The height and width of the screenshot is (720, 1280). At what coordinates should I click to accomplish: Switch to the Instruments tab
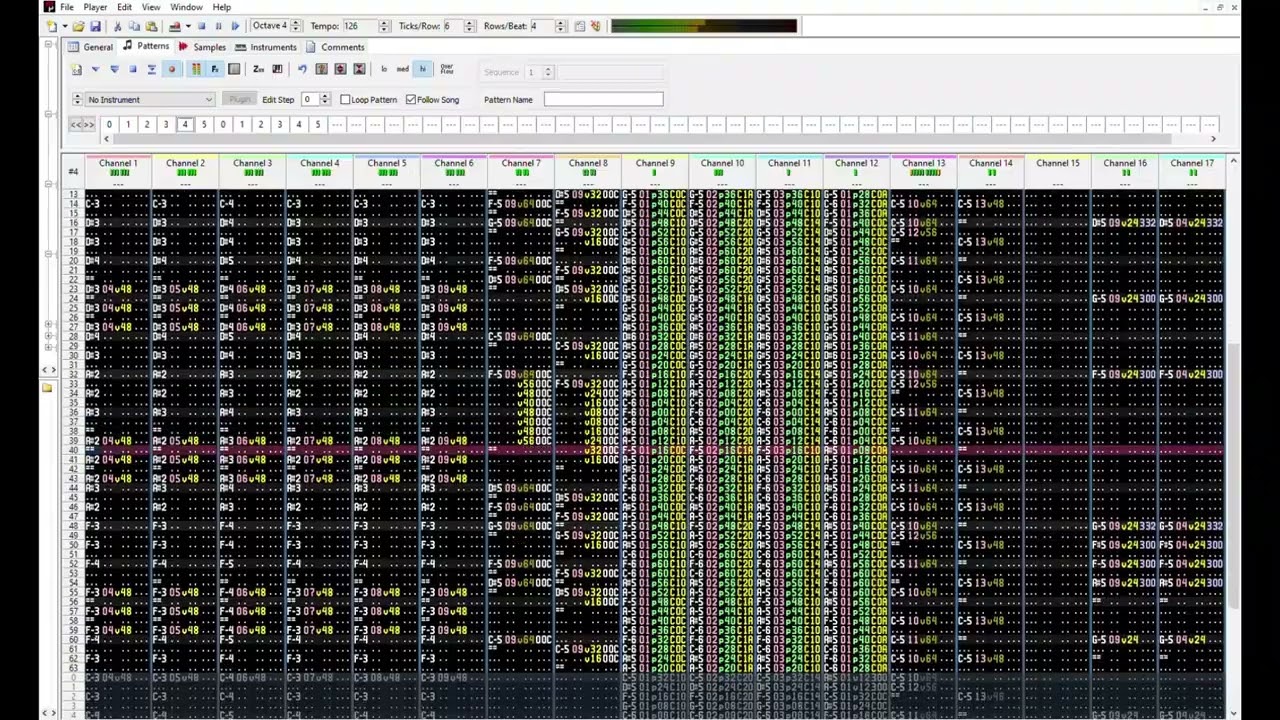click(266, 47)
